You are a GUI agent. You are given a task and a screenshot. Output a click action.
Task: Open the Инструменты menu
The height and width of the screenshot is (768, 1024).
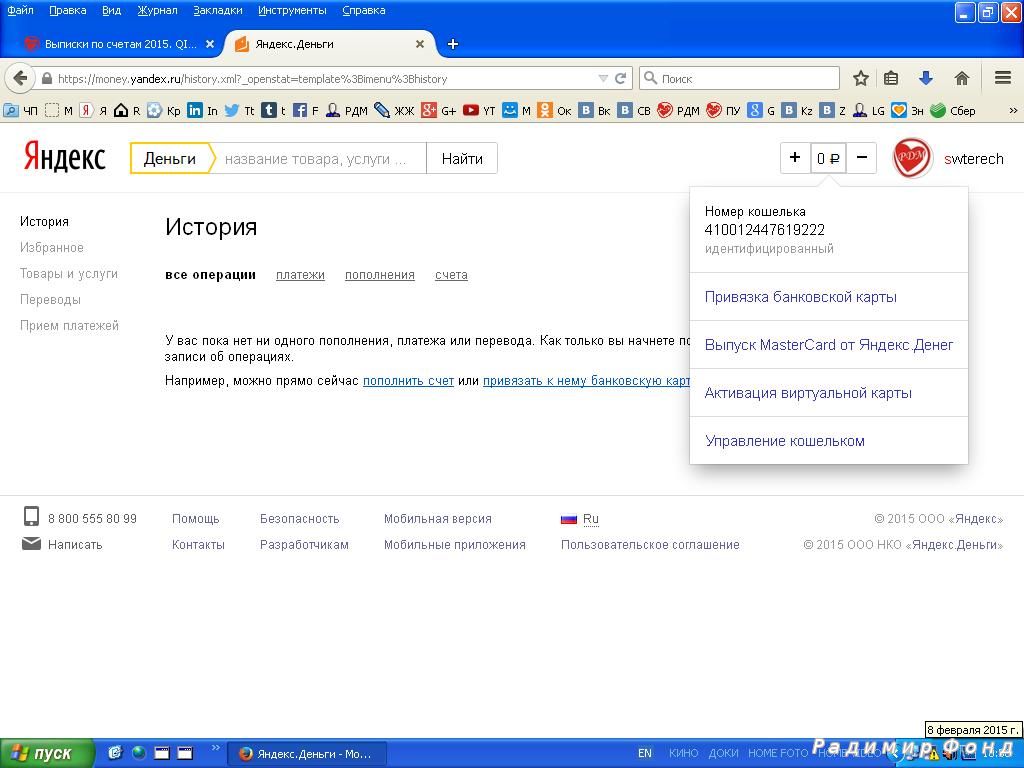coord(293,10)
